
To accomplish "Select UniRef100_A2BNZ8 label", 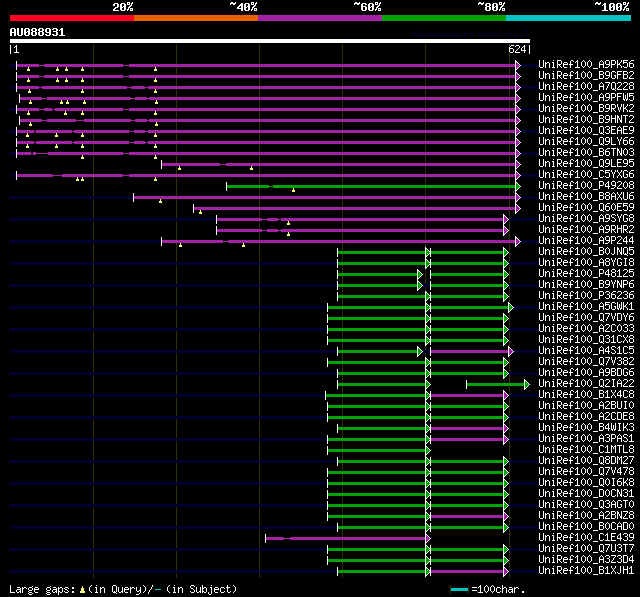I will pyautogui.click(x=586, y=516).
